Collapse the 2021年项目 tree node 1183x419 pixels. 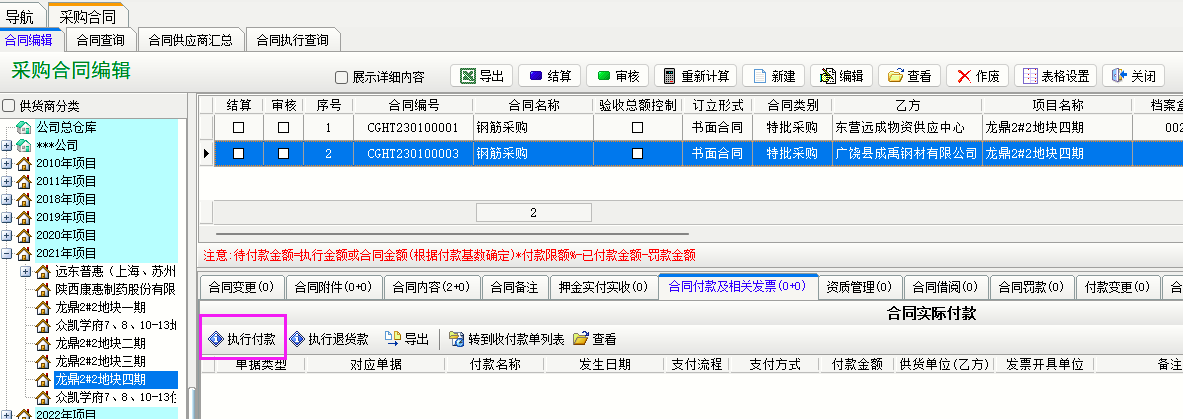7,253
